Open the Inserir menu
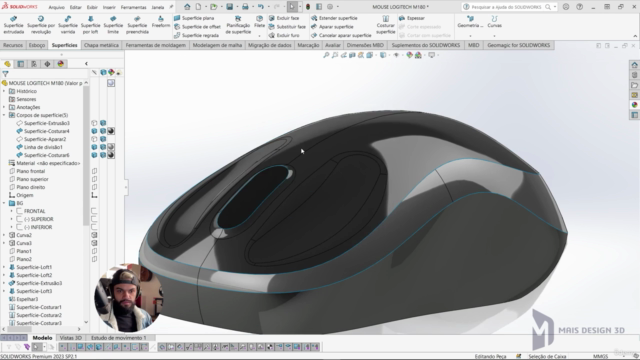Viewport: 640px width, 360px height. [109, 7]
